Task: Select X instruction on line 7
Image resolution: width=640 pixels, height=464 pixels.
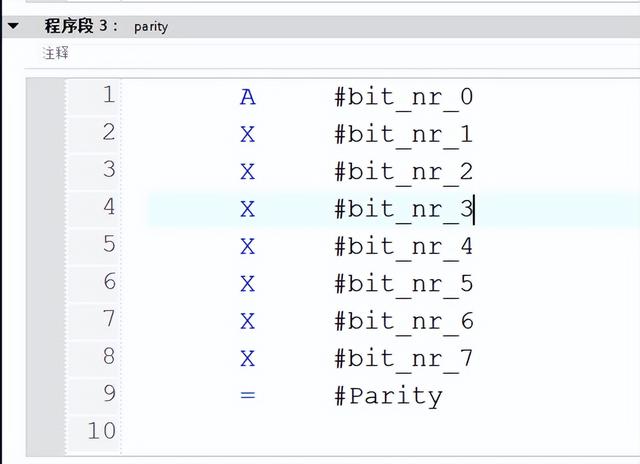Action: pos(248,321)
